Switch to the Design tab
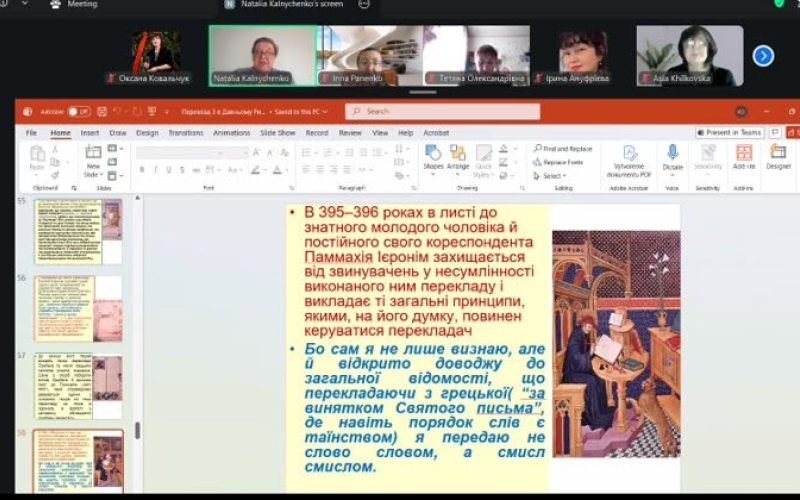 [x=147, y=133]
